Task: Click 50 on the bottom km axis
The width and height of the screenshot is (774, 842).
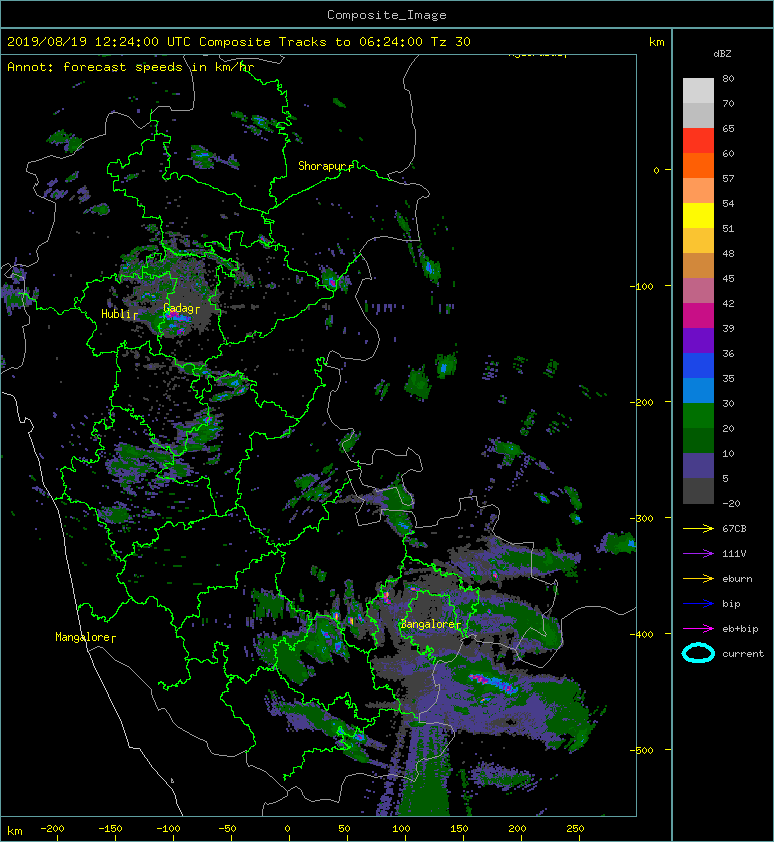Action: [344, 829]
